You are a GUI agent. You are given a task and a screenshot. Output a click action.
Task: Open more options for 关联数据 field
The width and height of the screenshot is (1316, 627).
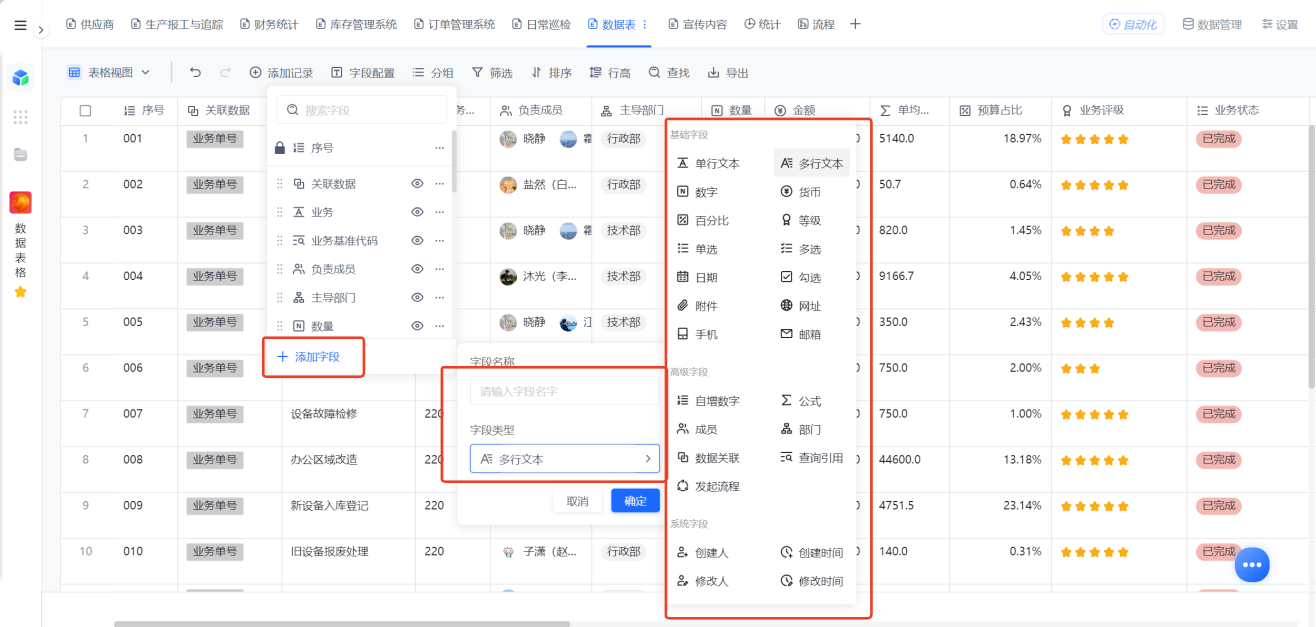(x=439, y=184)
